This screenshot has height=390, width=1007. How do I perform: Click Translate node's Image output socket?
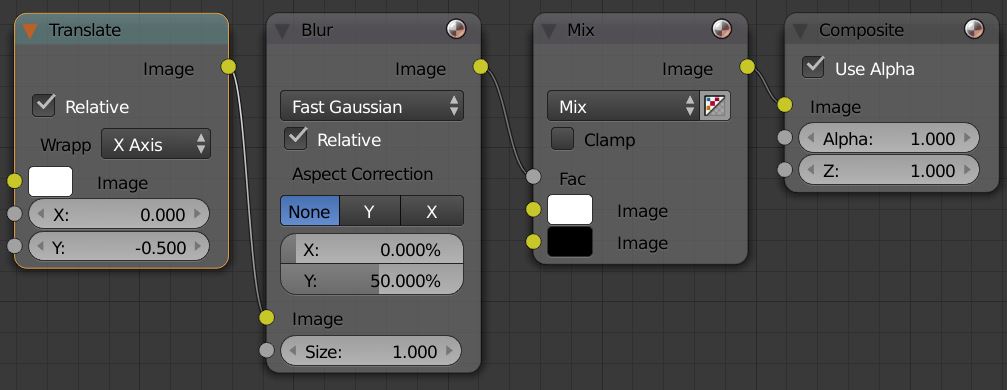click(x=229, y=67)
